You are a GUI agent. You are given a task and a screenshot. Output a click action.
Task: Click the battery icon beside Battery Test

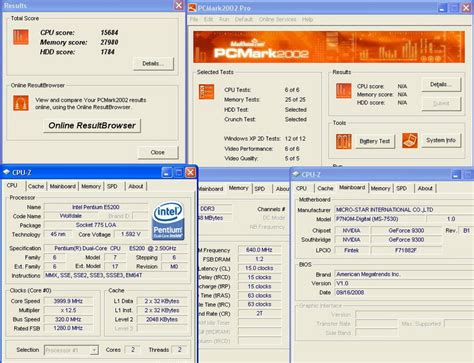(343, 141)
